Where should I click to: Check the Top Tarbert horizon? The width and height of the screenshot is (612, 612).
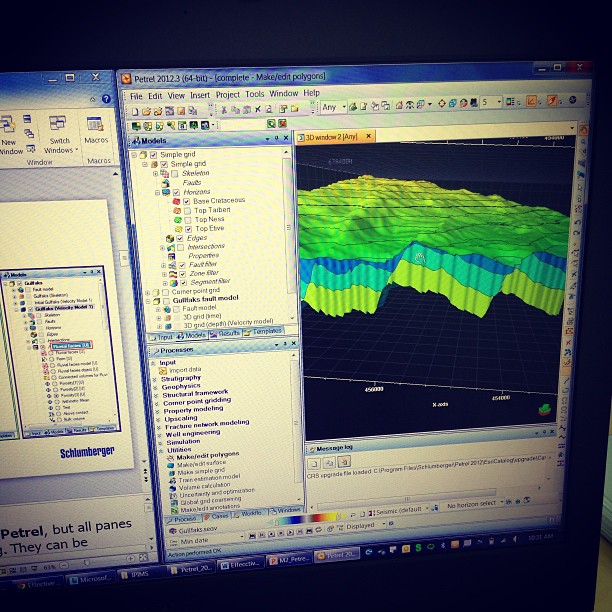187,211
